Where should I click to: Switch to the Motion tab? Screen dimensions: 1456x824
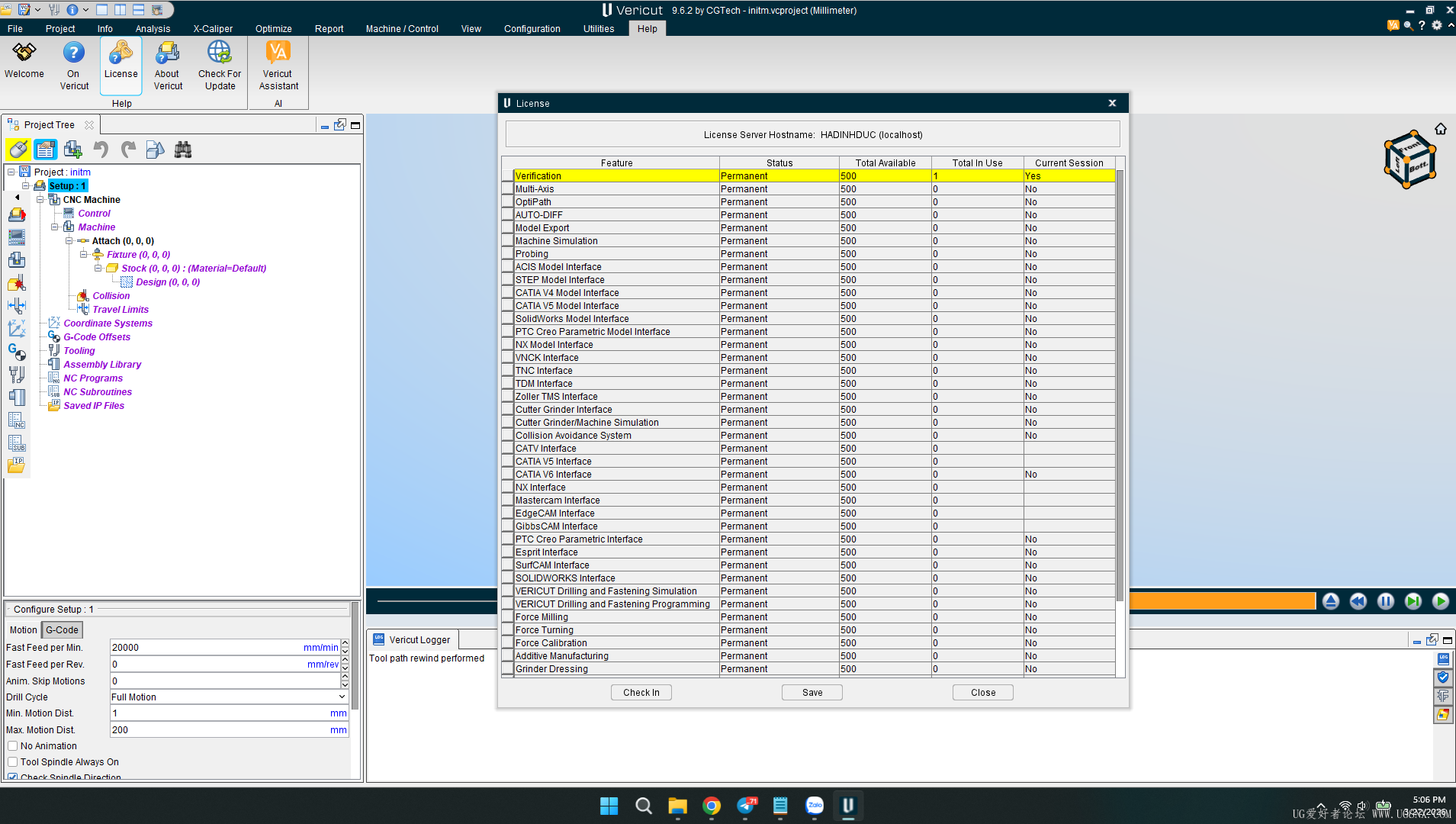click(23, 630)
